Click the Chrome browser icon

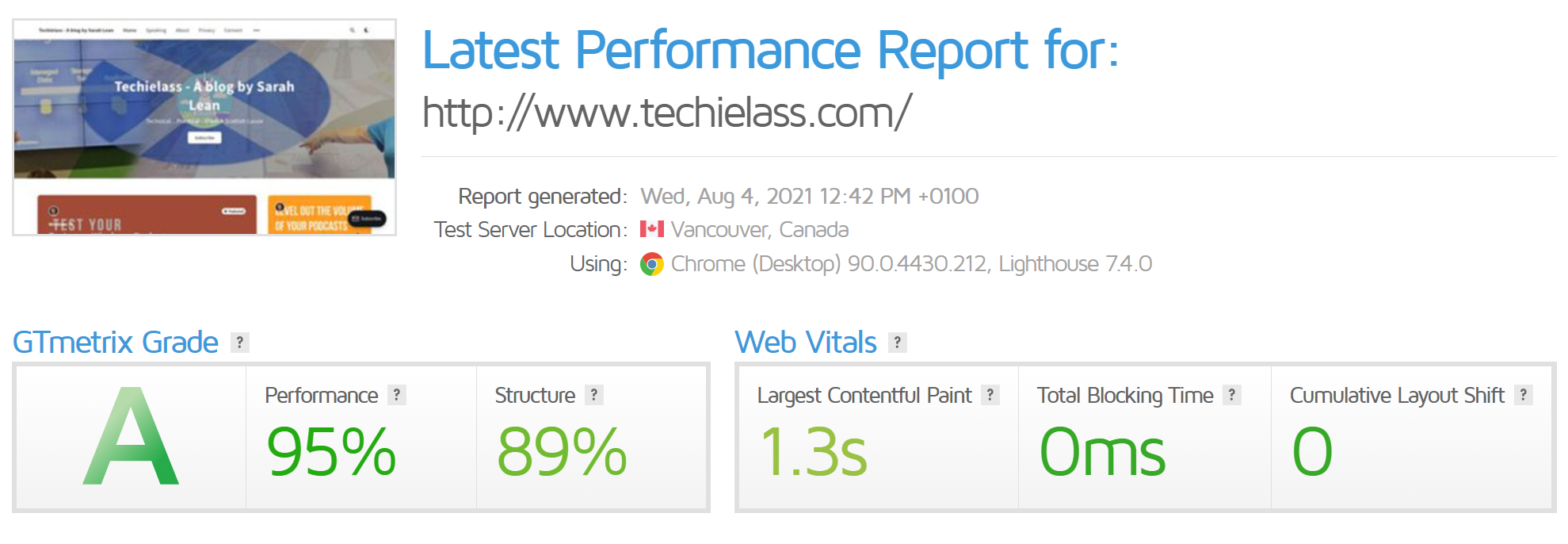(652, 264)
